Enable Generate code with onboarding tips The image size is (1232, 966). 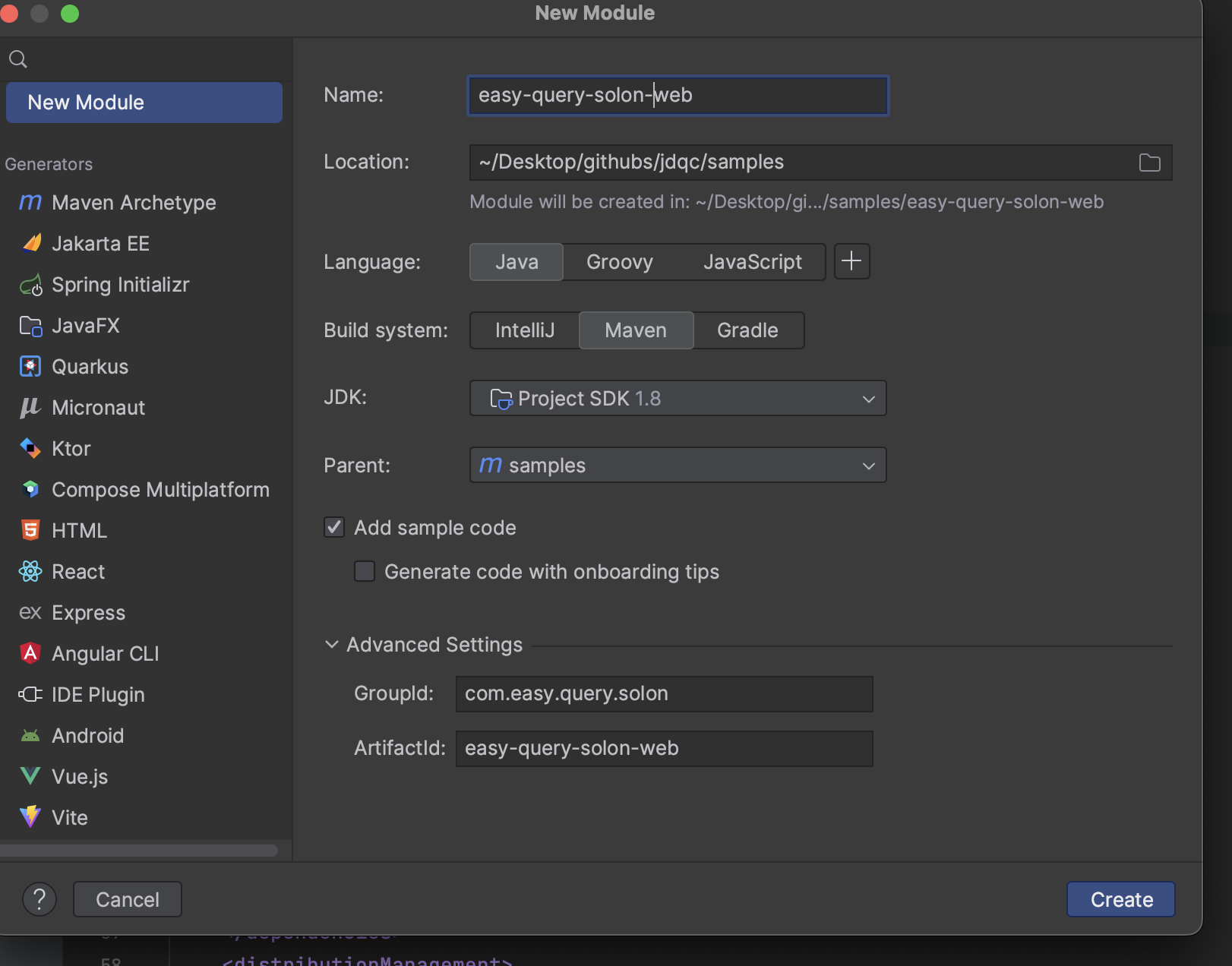(365, 572)
